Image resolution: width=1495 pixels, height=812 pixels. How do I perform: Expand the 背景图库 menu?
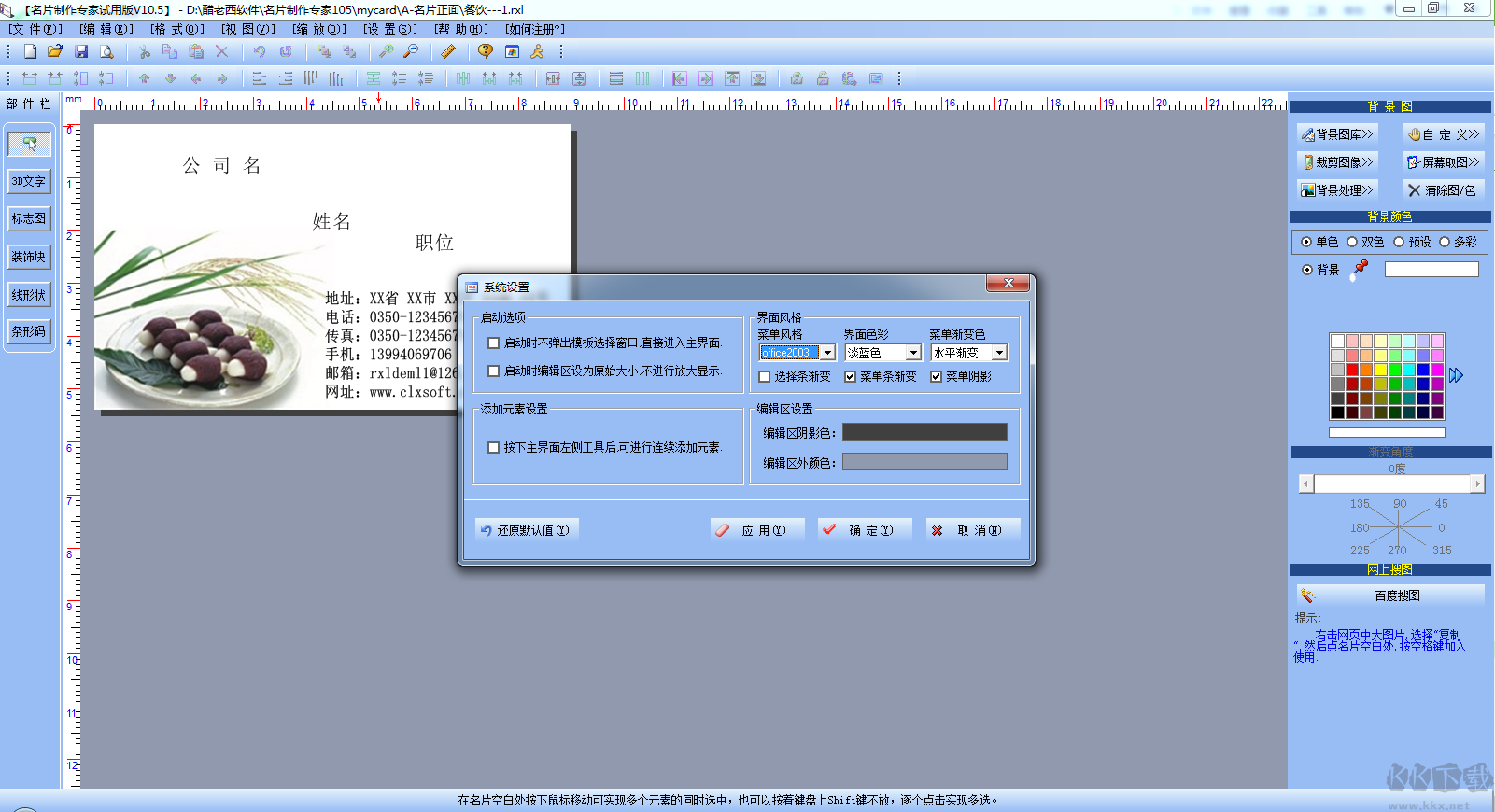tap(1337, 134)
